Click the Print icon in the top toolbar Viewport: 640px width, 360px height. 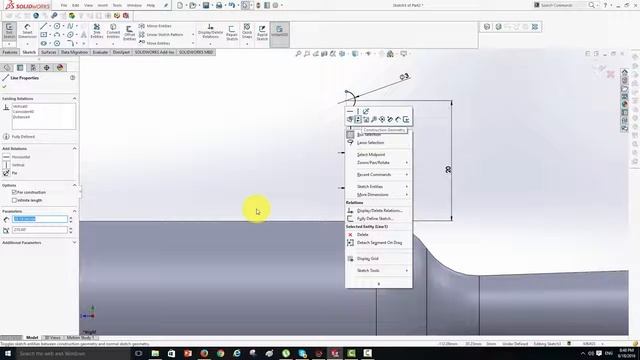[219, 5]
